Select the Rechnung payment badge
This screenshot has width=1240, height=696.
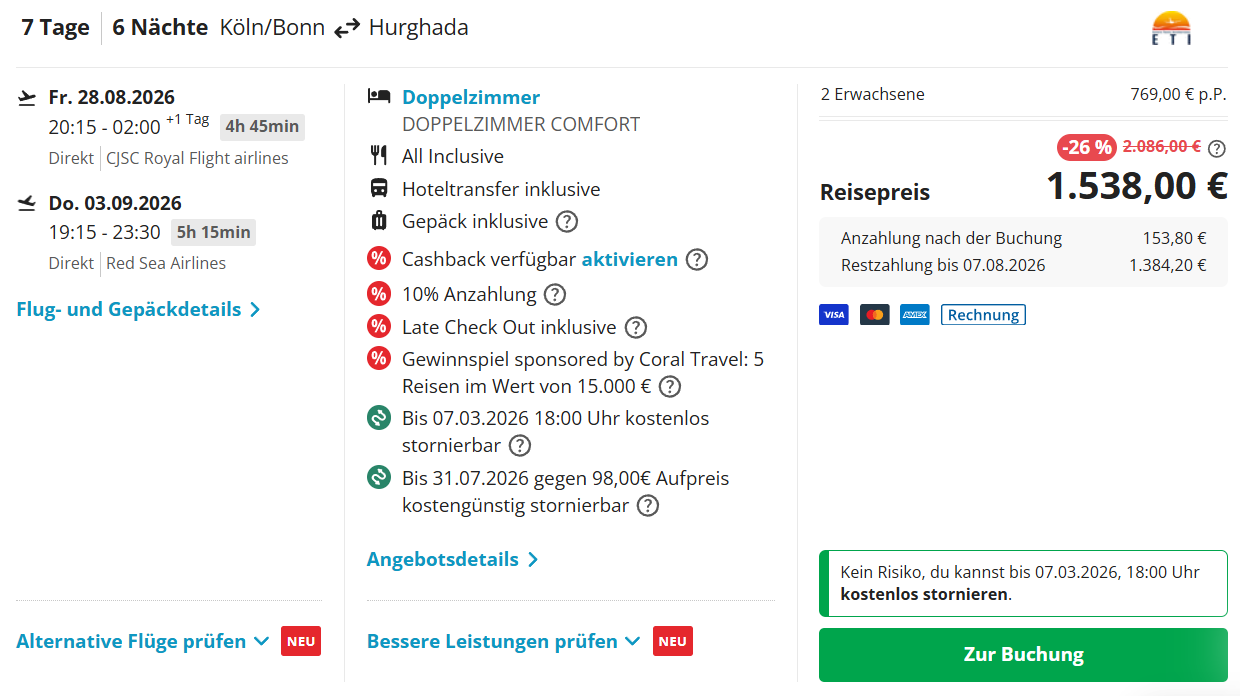tap(983, 315)
